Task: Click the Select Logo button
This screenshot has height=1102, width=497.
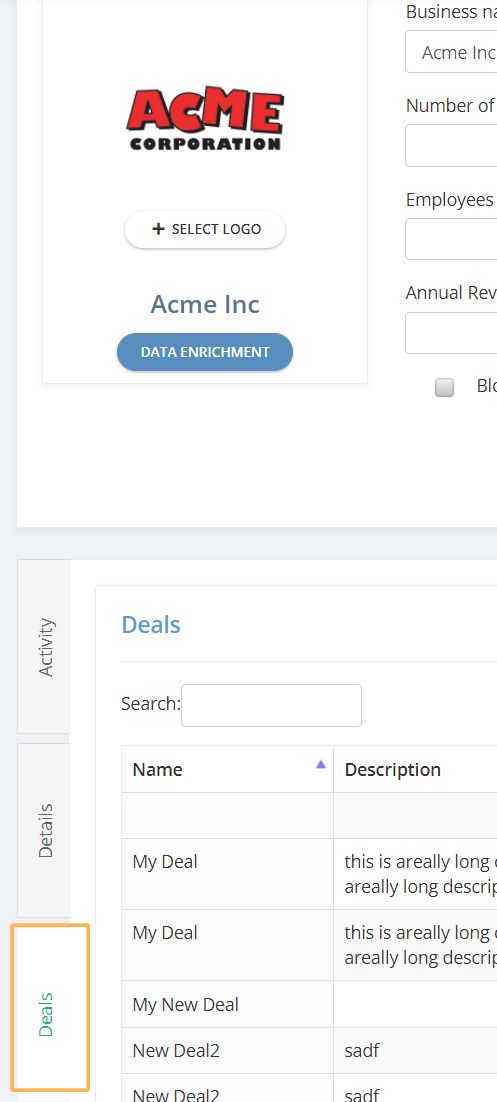Action: click(x=205, y=229)
